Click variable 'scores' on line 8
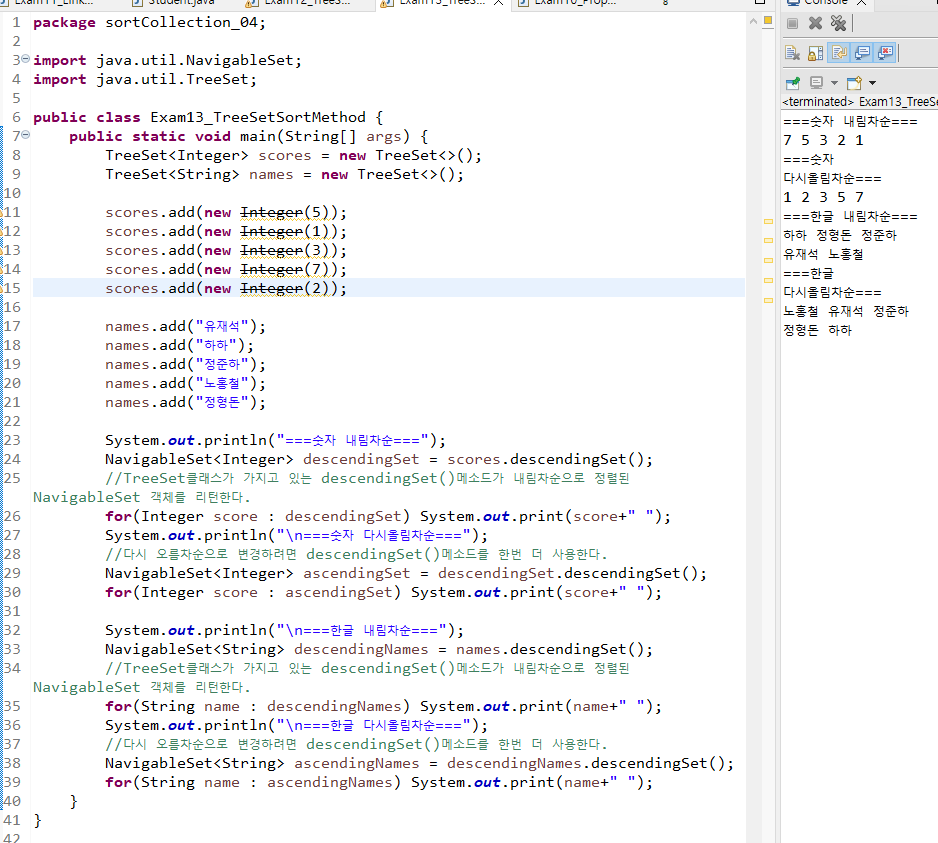Viewport: 938px width, 843px height. pos(285,156)
